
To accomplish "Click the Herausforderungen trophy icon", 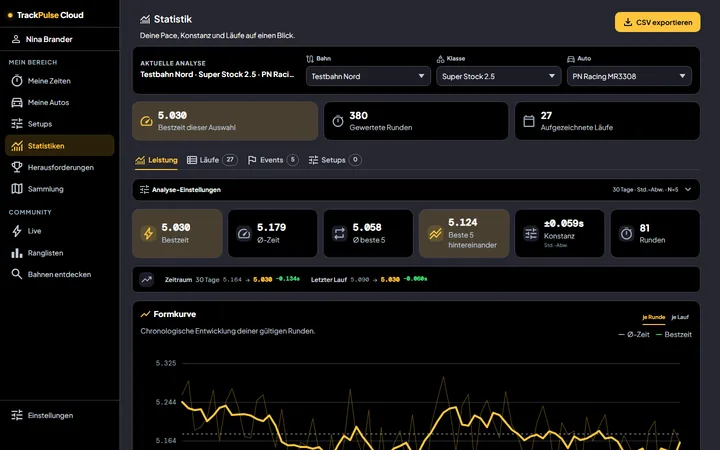I will point(17,167).
